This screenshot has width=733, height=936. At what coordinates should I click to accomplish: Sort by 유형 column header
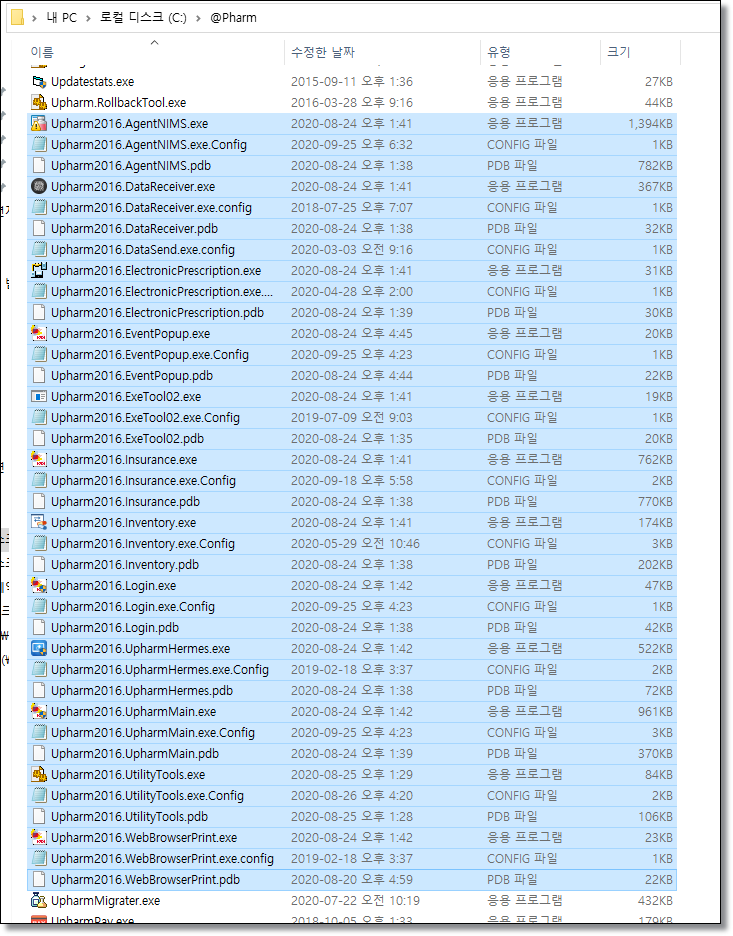coord(499,52)
